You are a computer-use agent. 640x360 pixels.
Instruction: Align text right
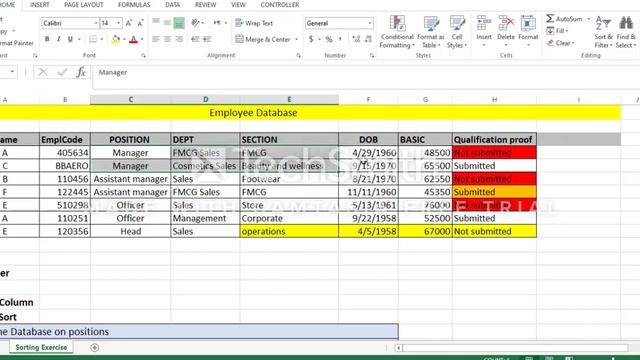tap(179, 39)
